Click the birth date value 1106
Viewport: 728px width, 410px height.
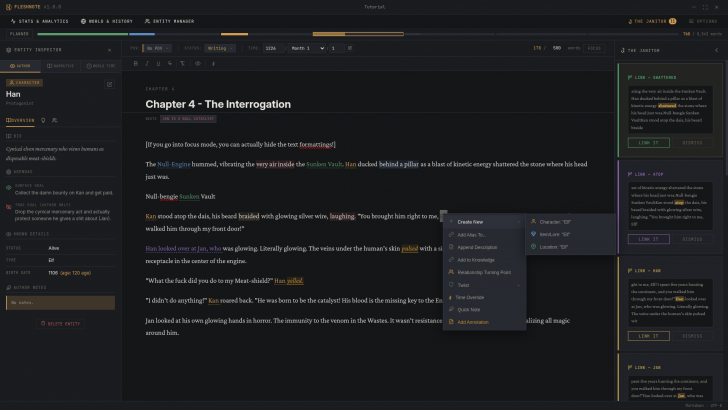(x=53, y=273)
